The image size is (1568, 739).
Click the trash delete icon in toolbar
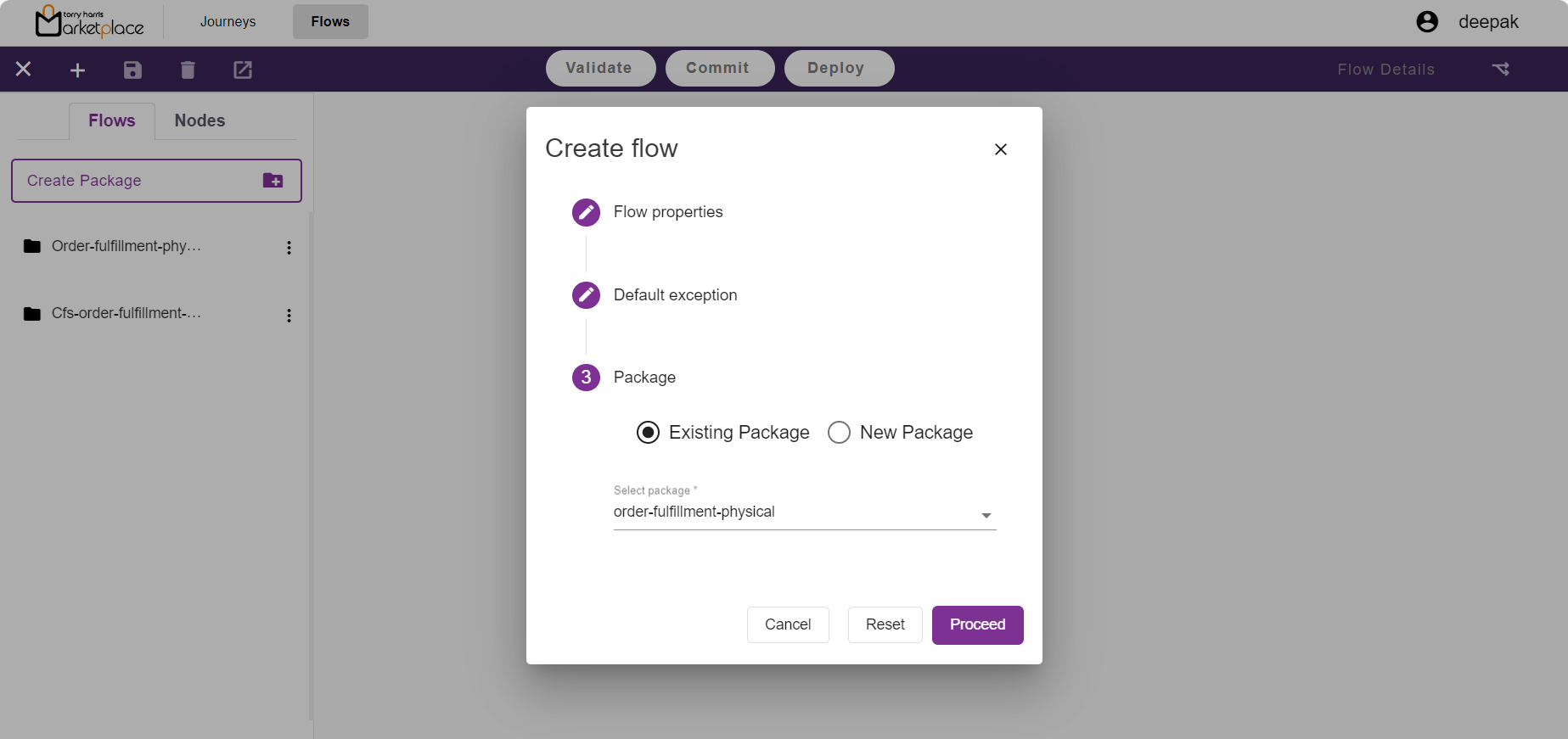(x=188, y=70)
